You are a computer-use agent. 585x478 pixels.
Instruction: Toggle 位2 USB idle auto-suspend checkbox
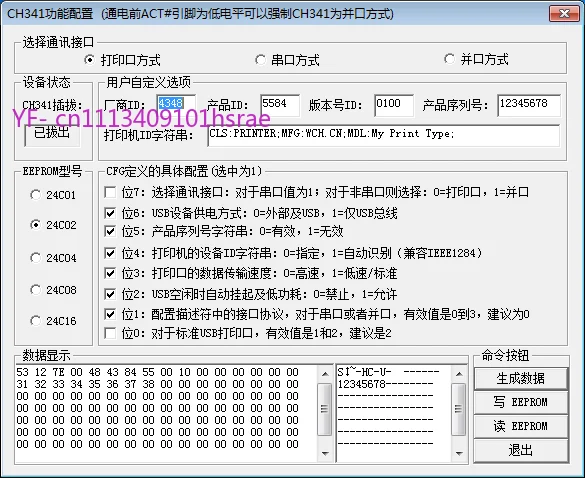[110, 294]
